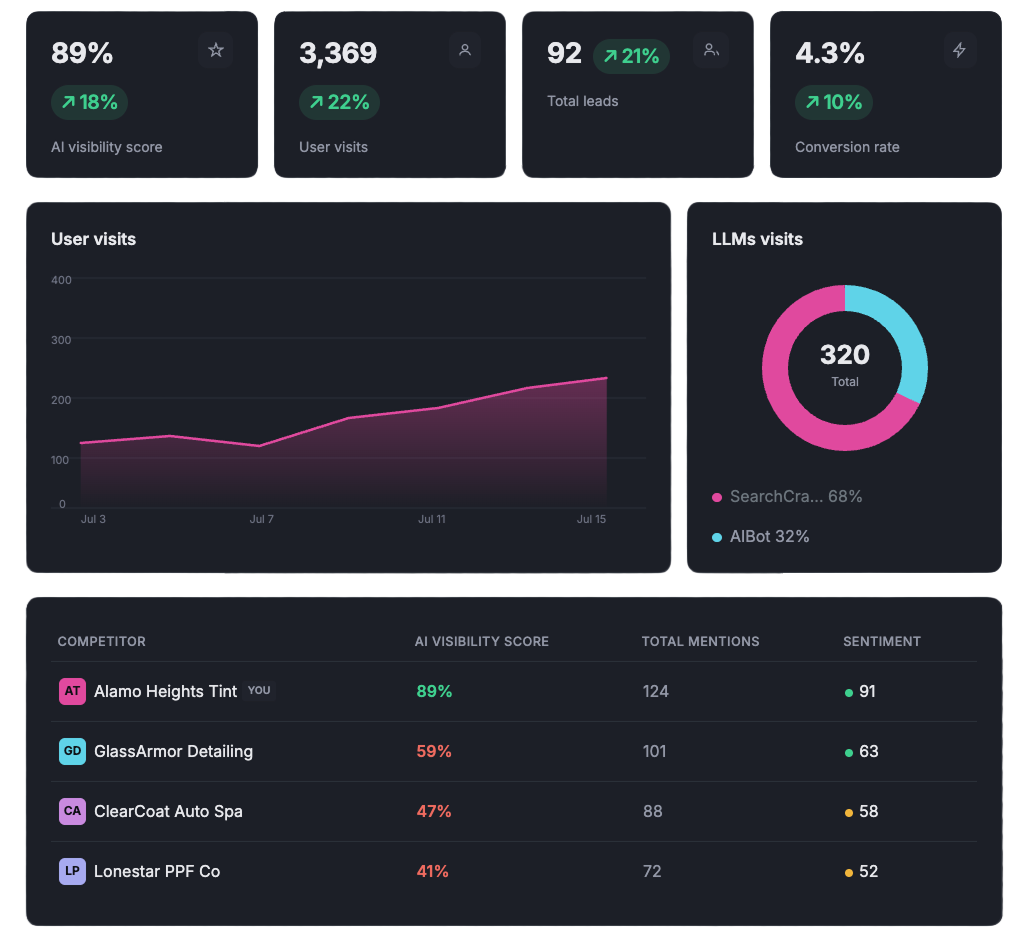Click the 72 total mentions value

click(652, 871)
